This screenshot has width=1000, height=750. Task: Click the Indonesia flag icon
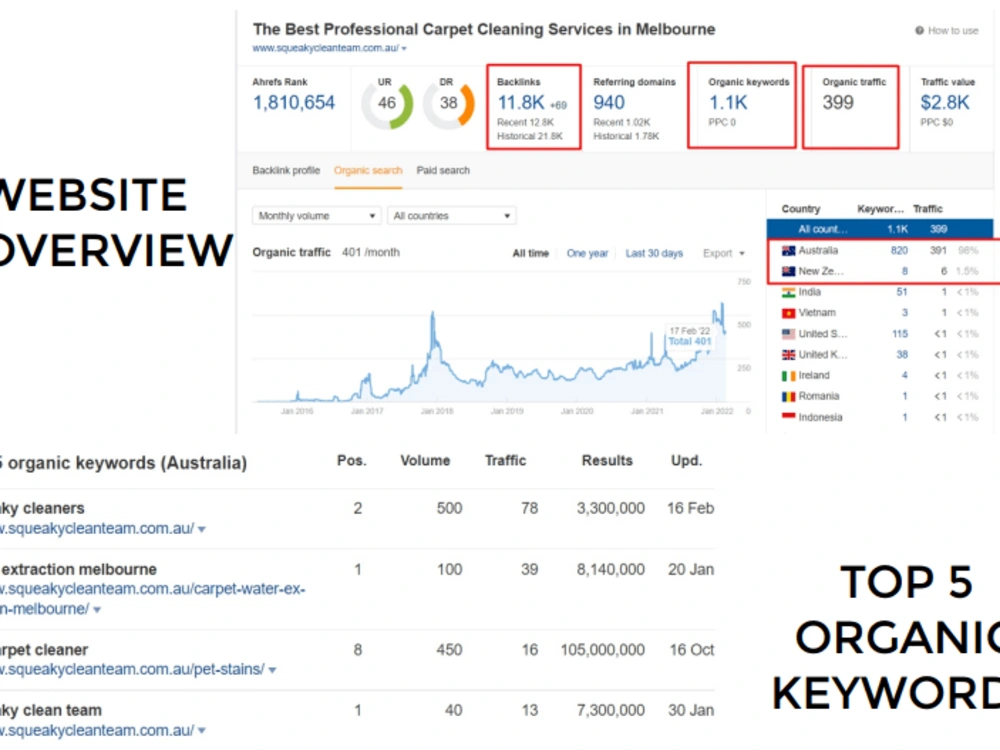788,417
